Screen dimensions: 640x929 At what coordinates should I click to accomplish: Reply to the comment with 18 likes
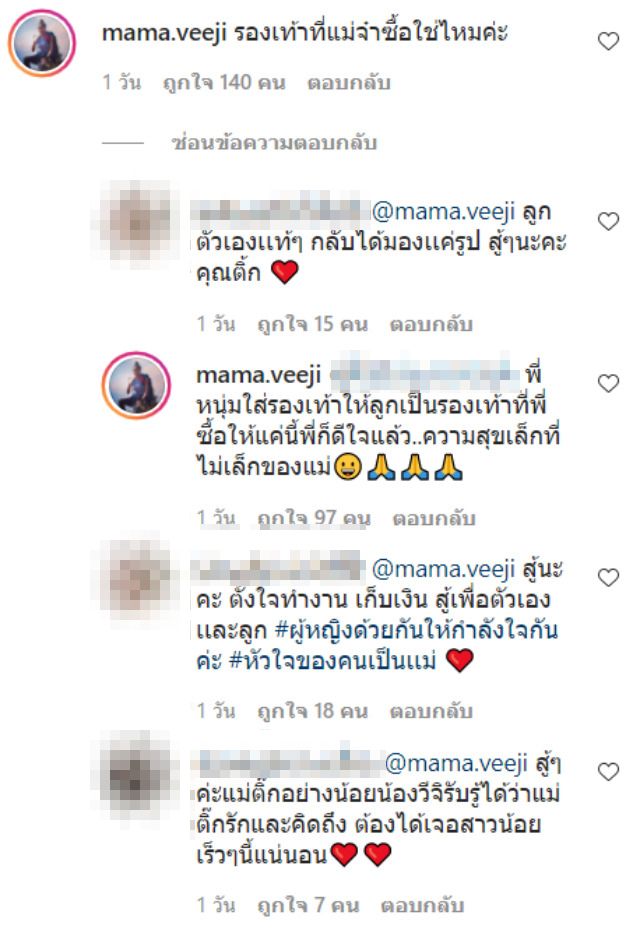pyautogui.click(x=431, y=711)
